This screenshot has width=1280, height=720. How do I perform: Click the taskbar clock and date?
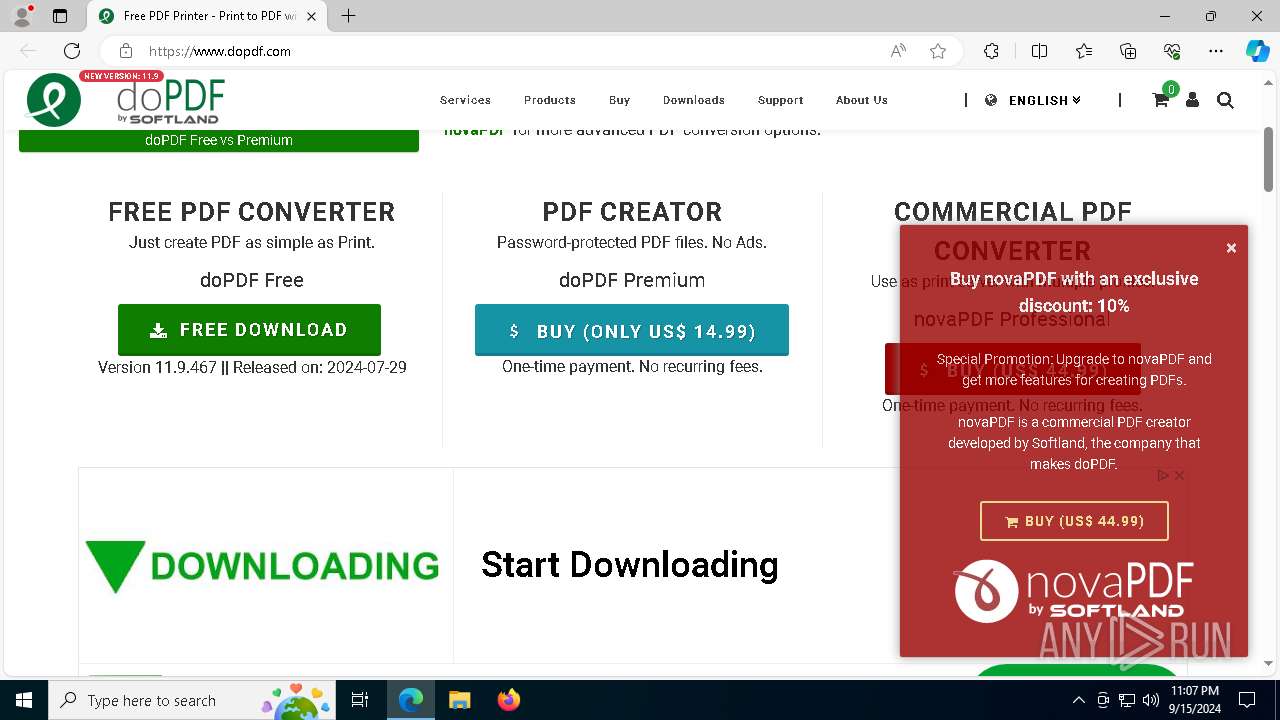tap(1195, 700)
